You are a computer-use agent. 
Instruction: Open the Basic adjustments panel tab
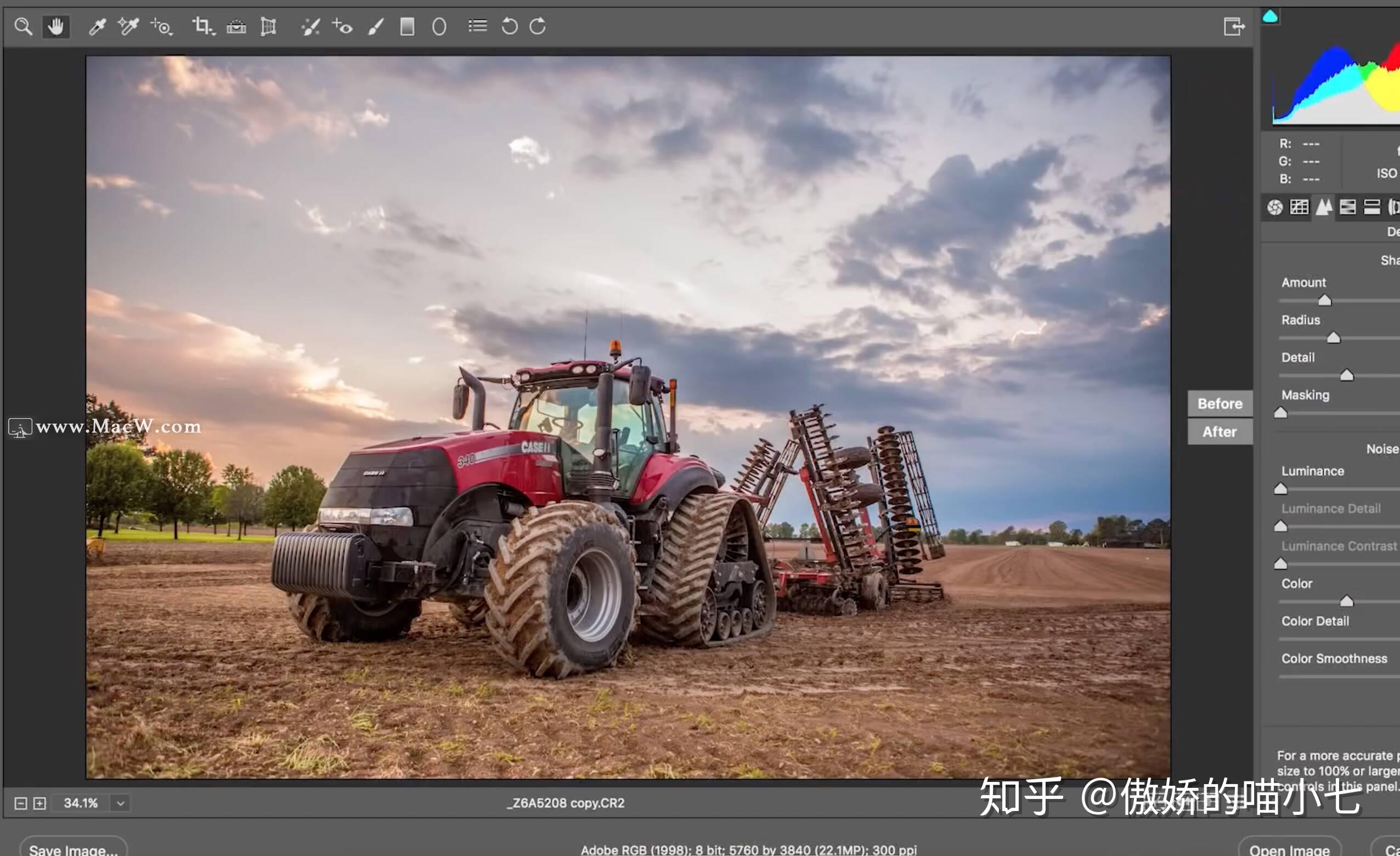click(x=1276, y=207)
